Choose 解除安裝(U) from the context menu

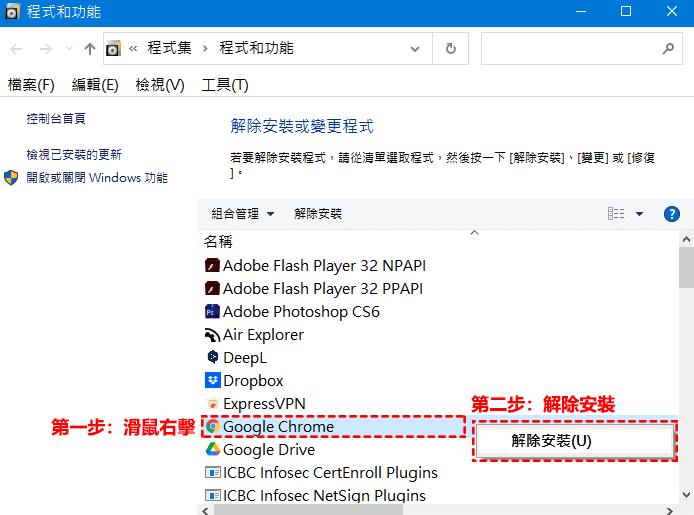pyautogui.click(x=574, y=441)
